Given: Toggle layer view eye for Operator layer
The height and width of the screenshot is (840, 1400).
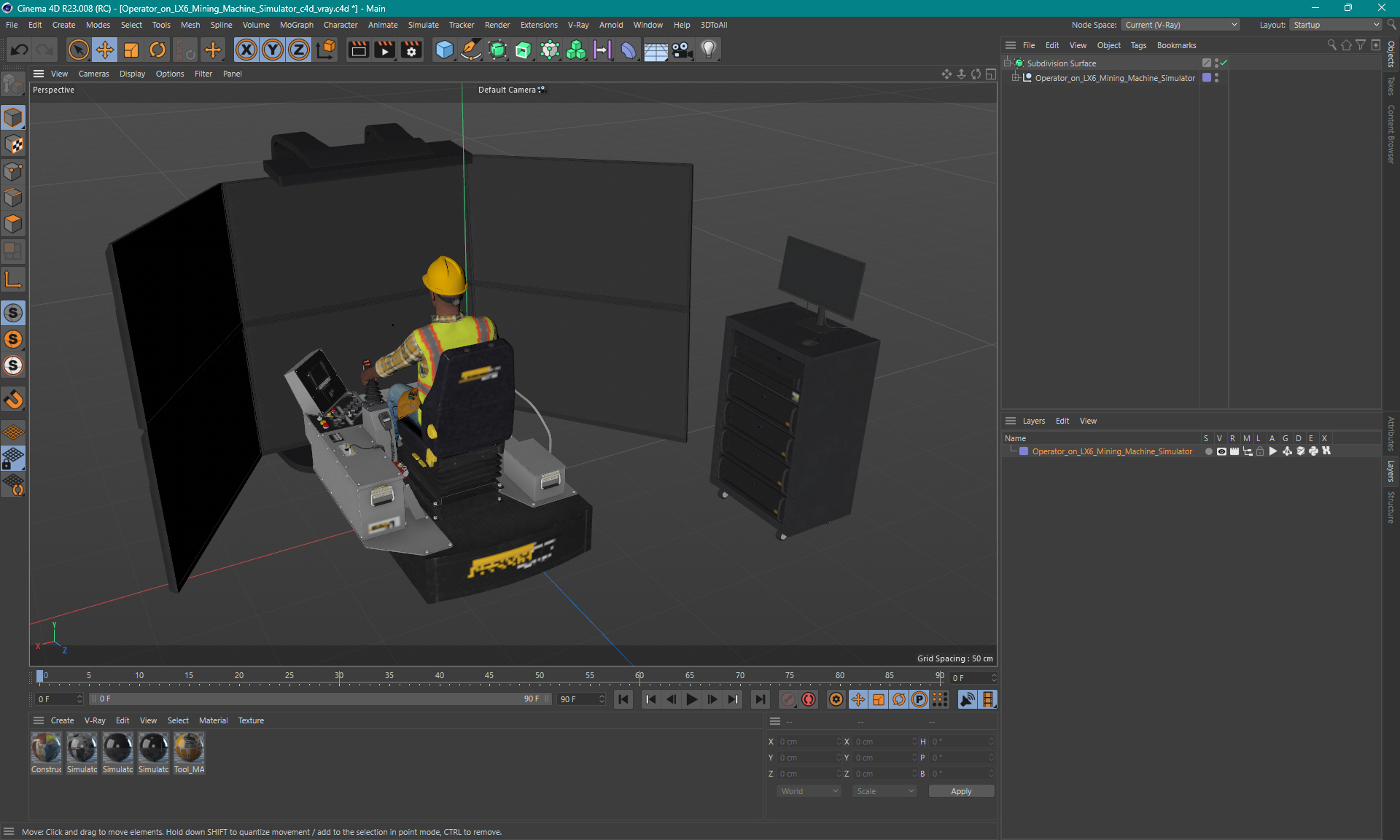Looking at the screenshot, I should pyautogui.click(x=1221, y=451).
